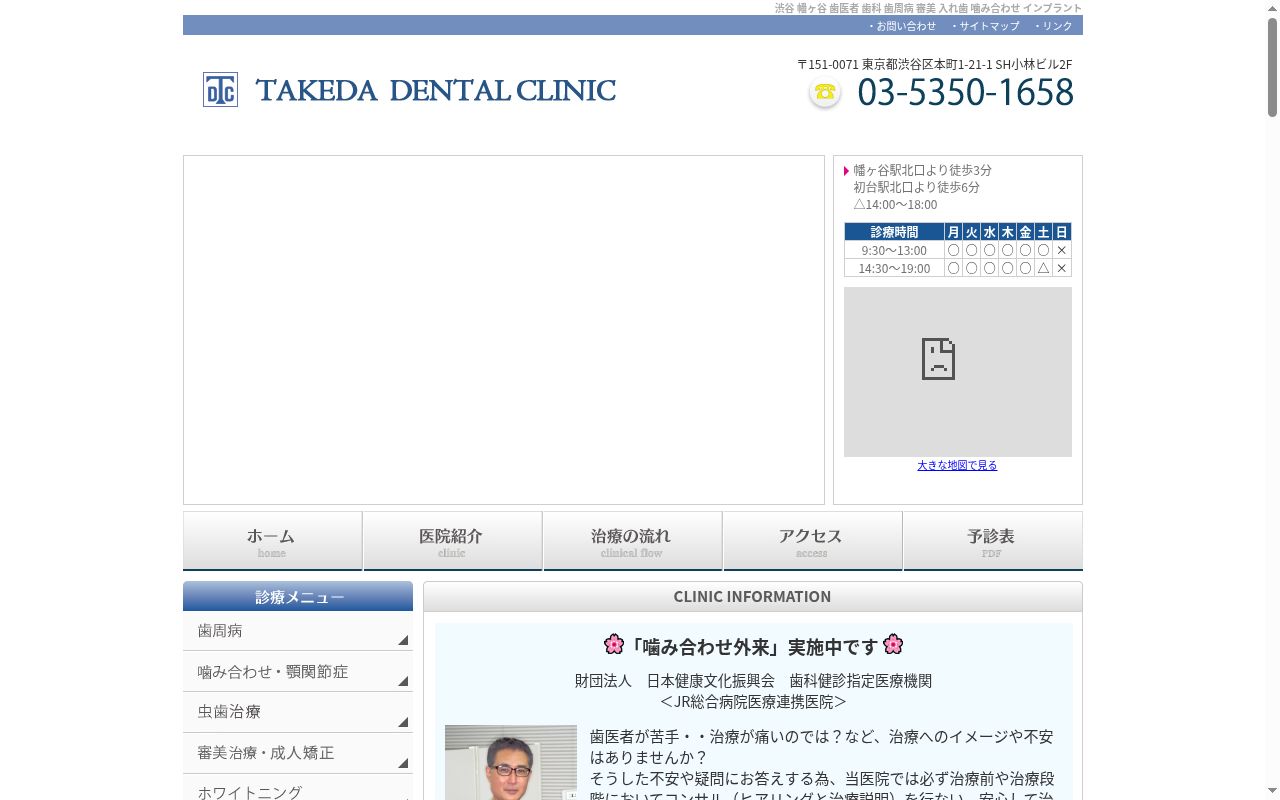The image size is (1280, 800).
Task: Click the TAKEDA DENTAL CLINIC title
Action: tap(436, 90)
